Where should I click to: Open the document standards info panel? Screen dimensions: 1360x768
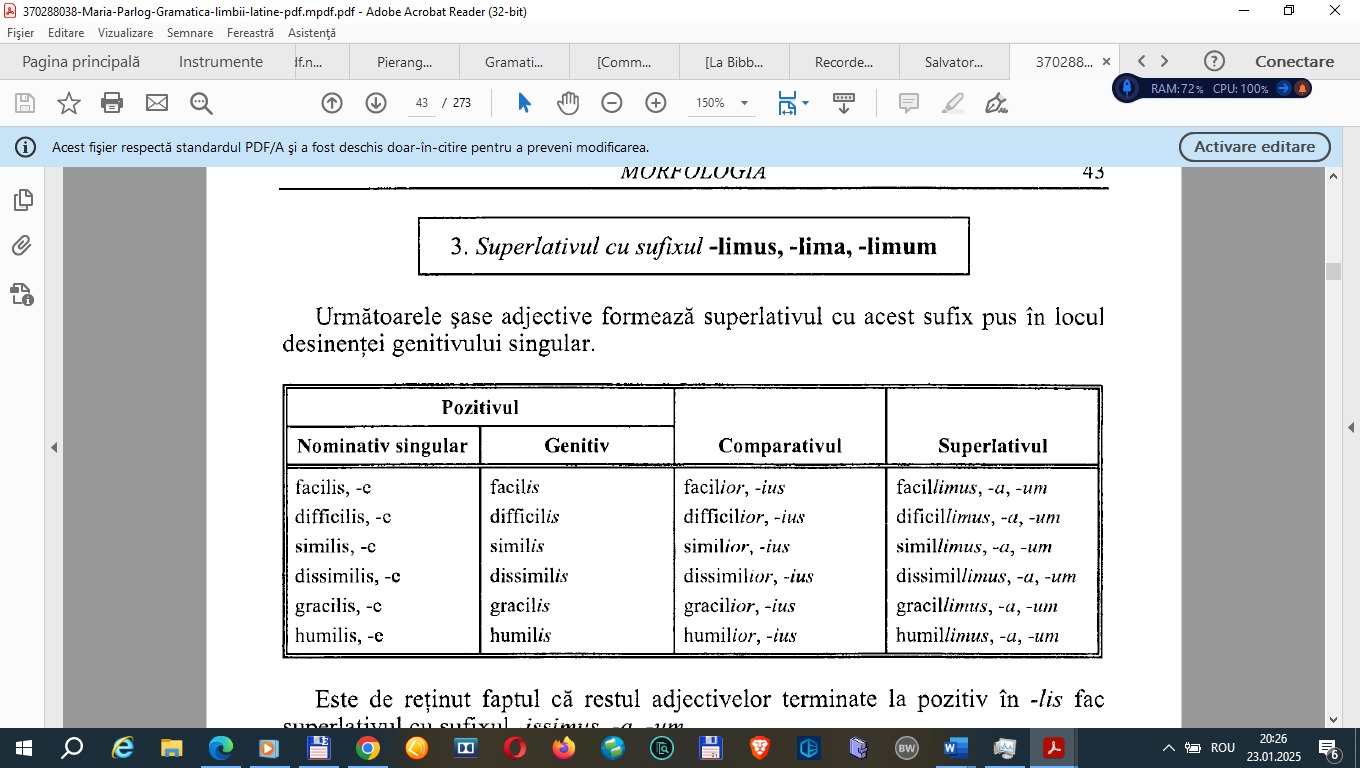(23, 294)
